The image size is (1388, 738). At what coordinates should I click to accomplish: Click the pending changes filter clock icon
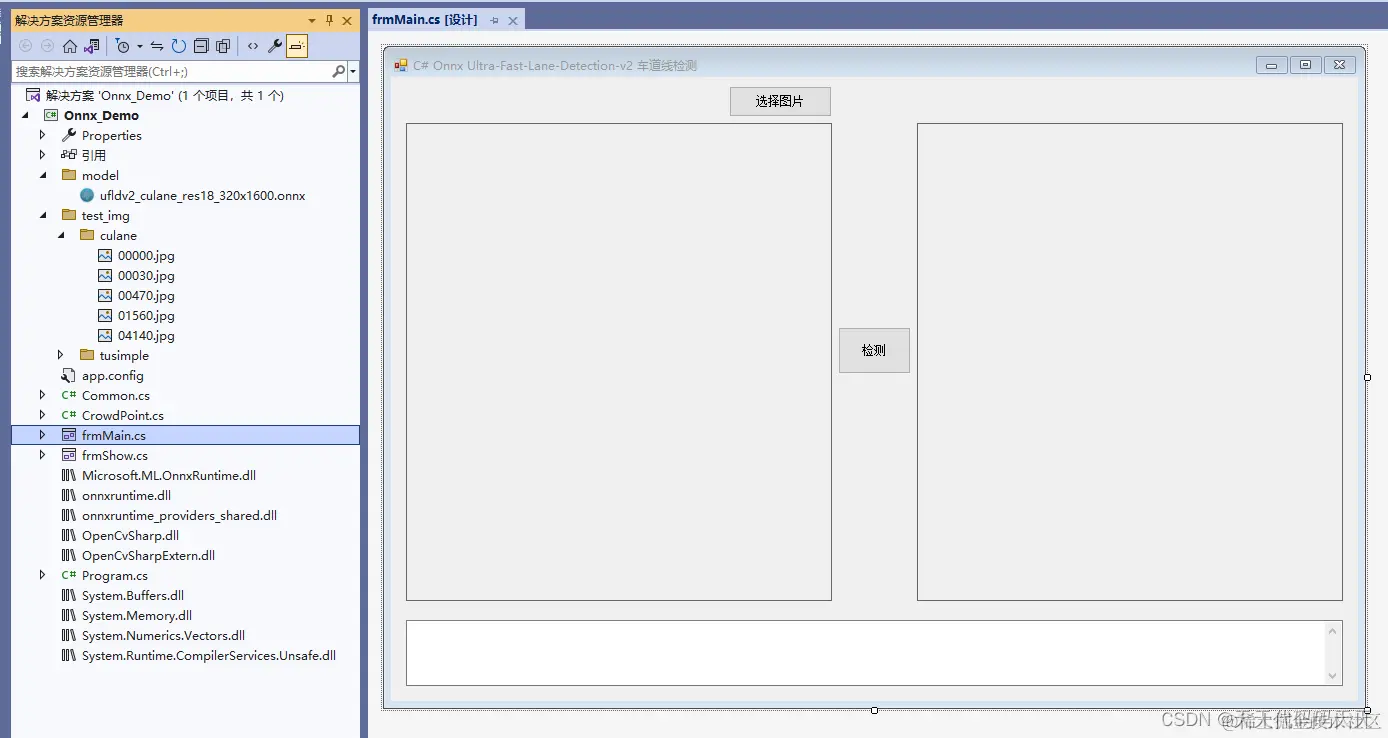[x=123, y=46]
